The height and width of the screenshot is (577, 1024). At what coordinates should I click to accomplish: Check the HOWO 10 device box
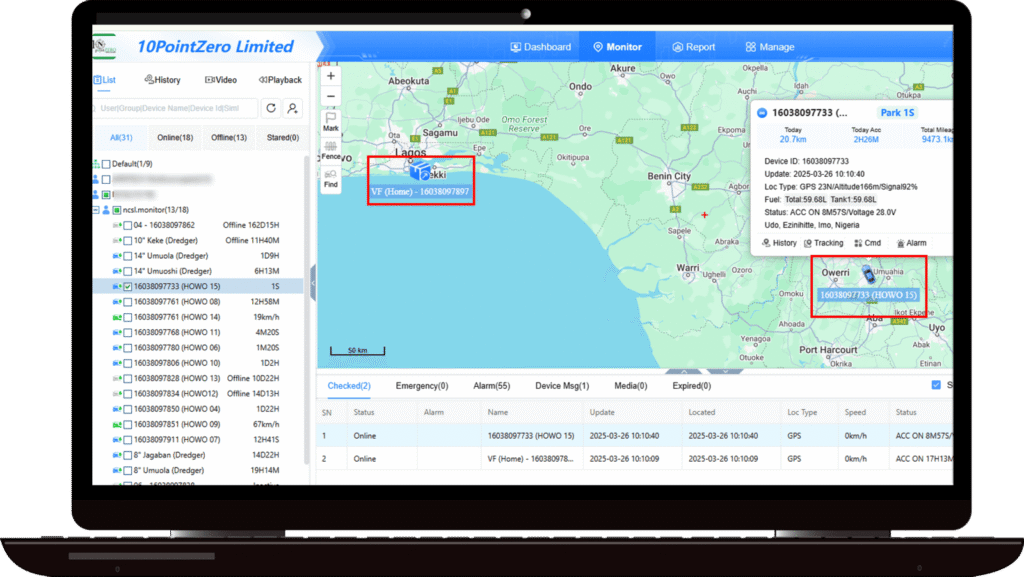point(128,364)
